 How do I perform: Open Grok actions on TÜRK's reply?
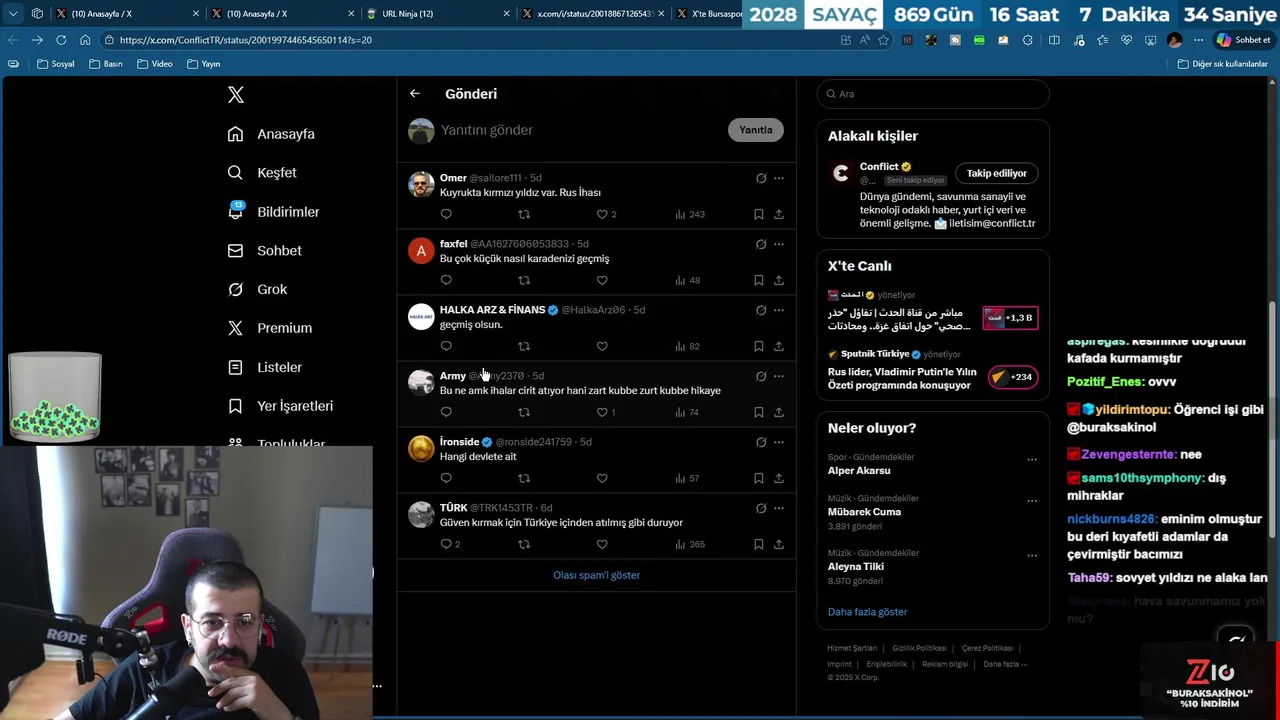tap(761, 508)
